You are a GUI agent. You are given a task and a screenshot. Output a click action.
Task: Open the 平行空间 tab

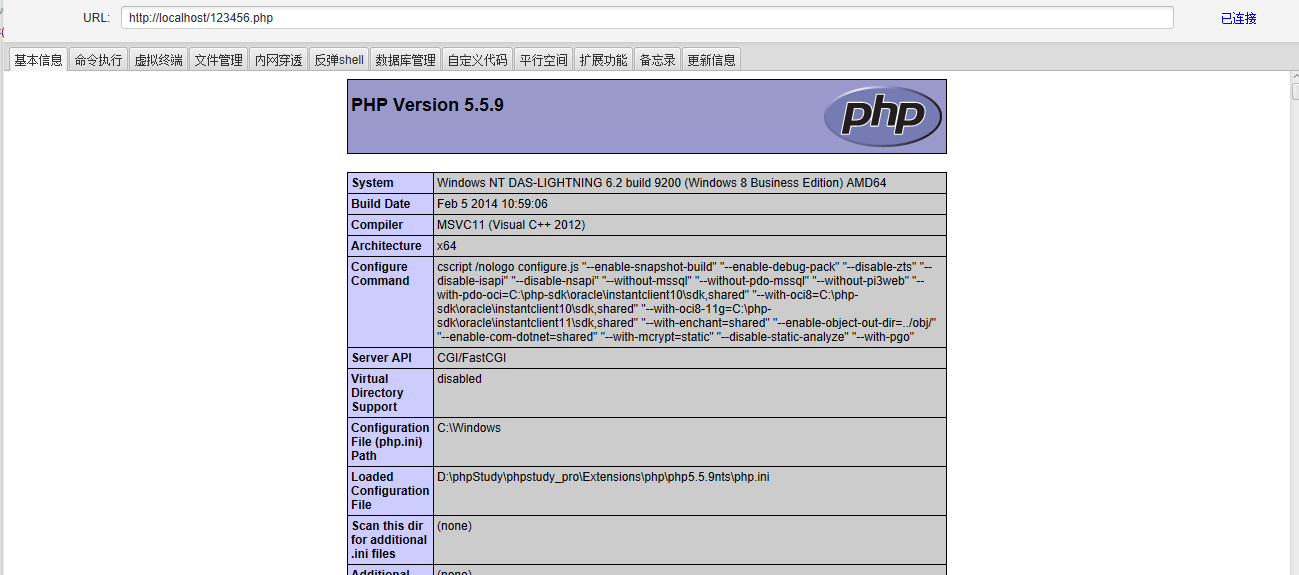(x=543, y=60)
